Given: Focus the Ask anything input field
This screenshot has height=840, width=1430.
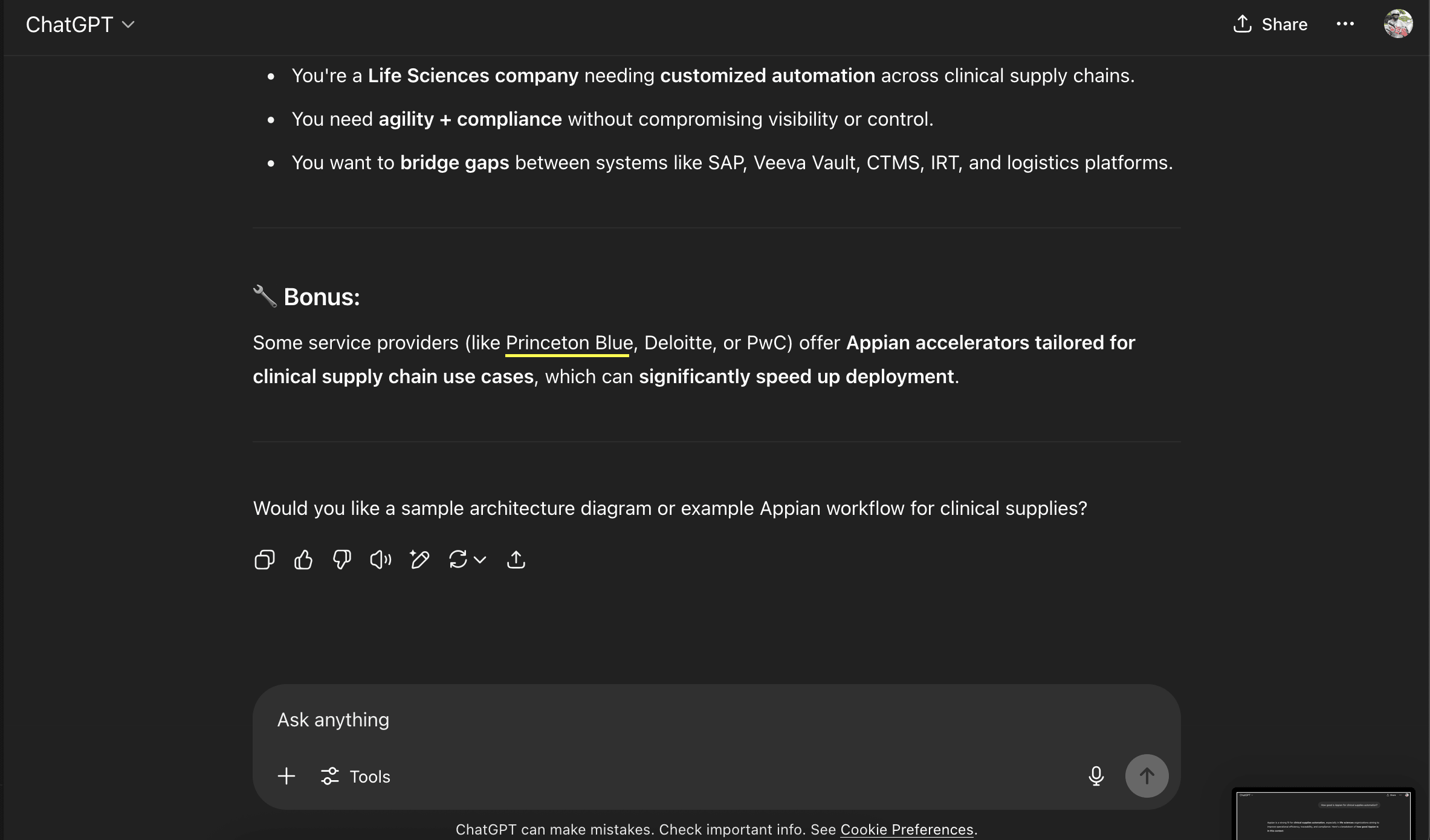Looking at the screenshot, I should click(x=716, y=720).
